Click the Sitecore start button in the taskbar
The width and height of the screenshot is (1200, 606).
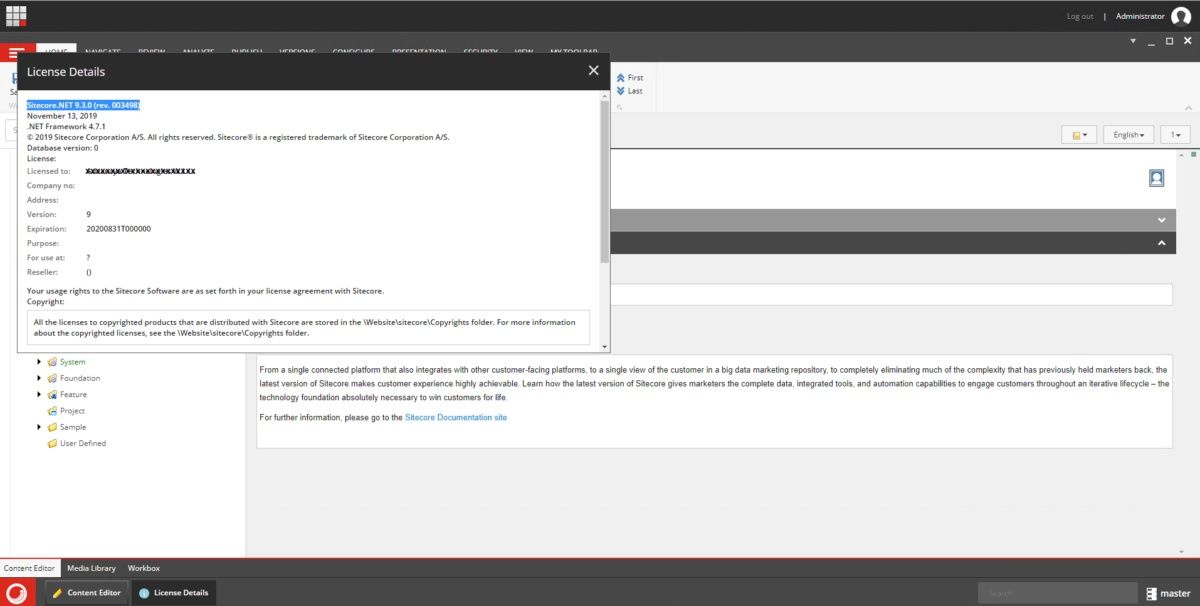(18, 592)
